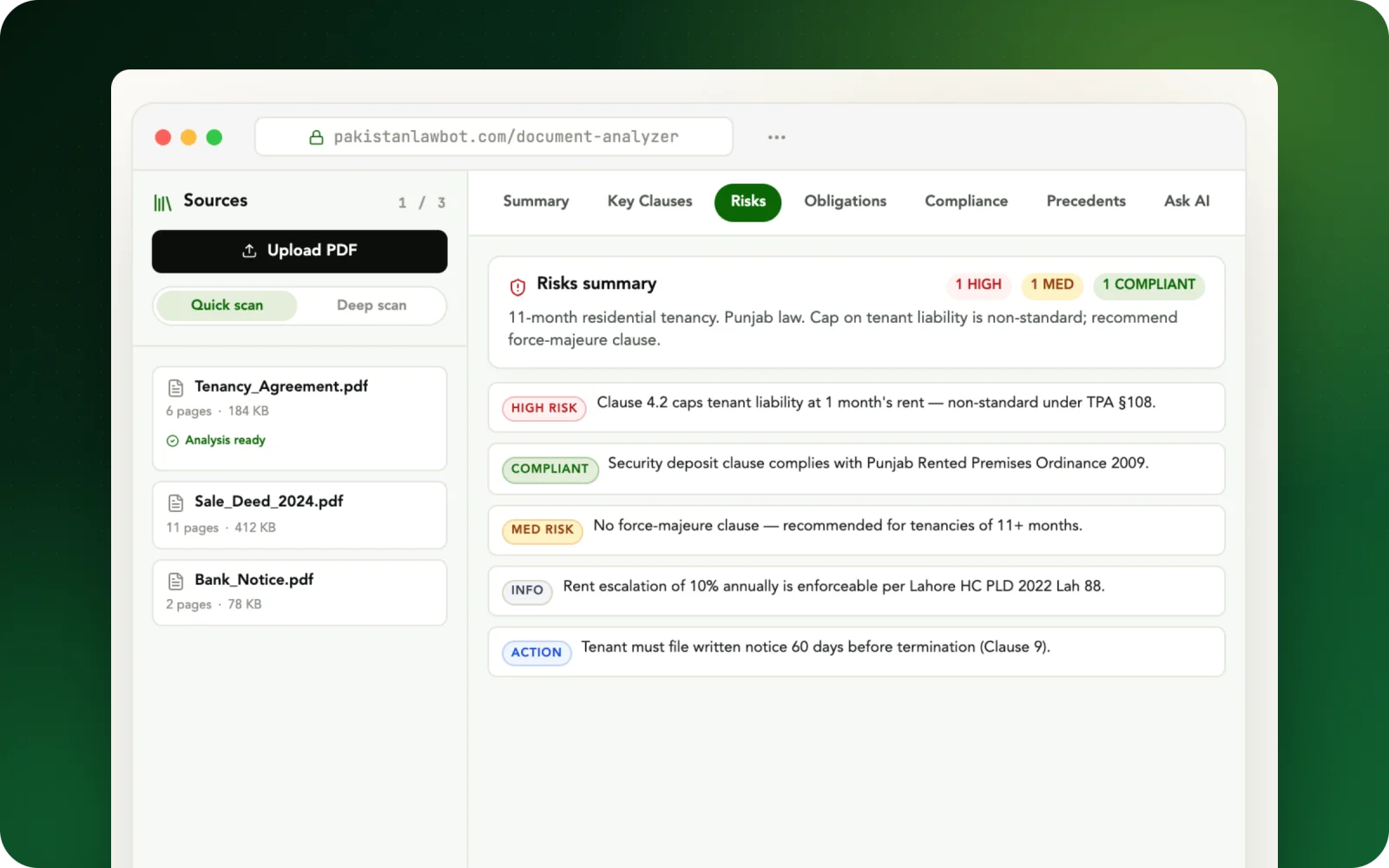
Task: Click the 1 HIGH risk badge
Action: (978, 285)
